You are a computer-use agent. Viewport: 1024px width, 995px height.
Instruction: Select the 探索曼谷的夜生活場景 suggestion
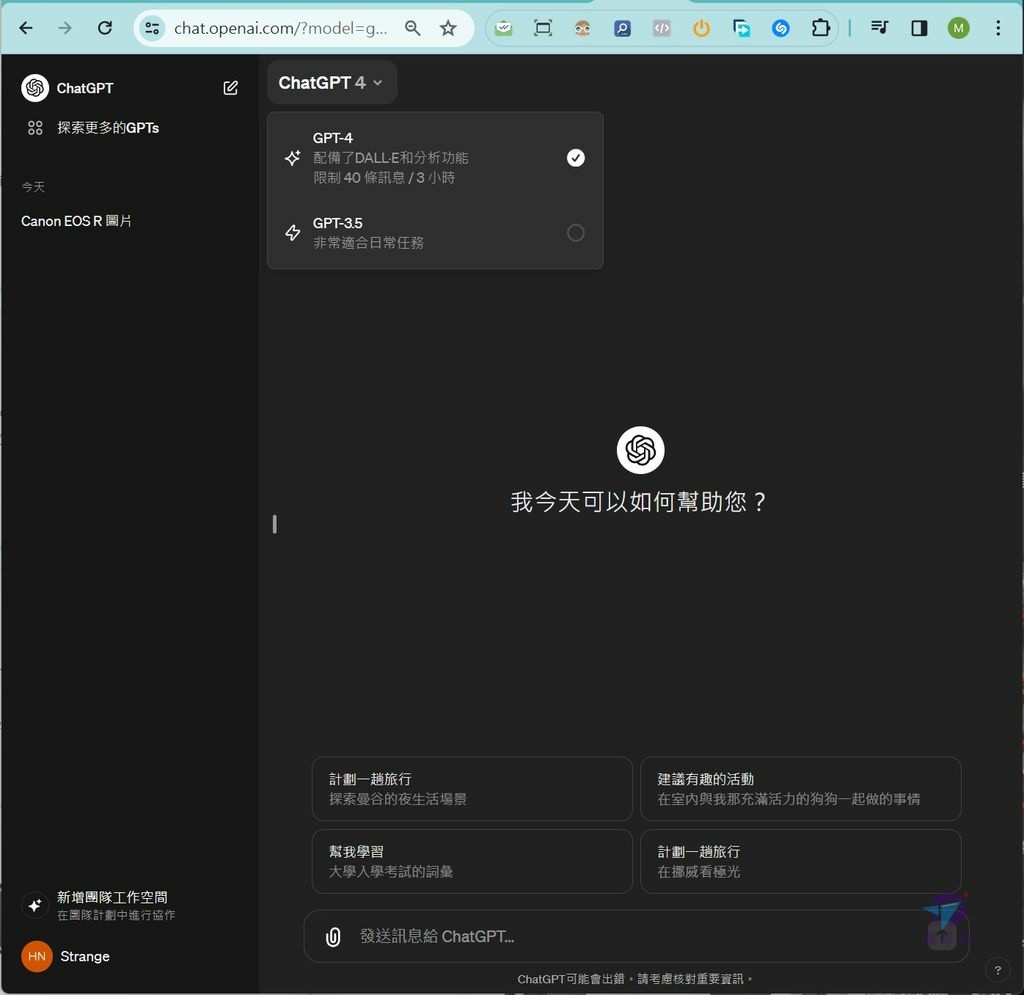(472, 789)
